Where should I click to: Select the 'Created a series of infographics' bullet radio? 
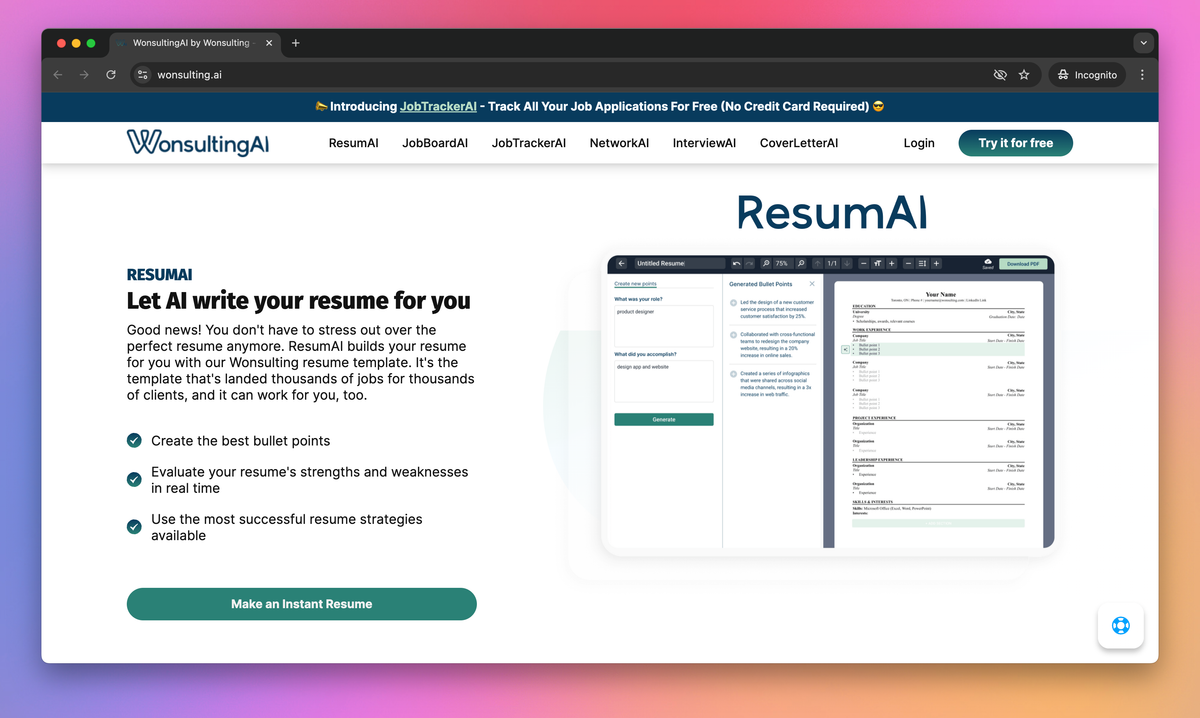pos(733,373)
